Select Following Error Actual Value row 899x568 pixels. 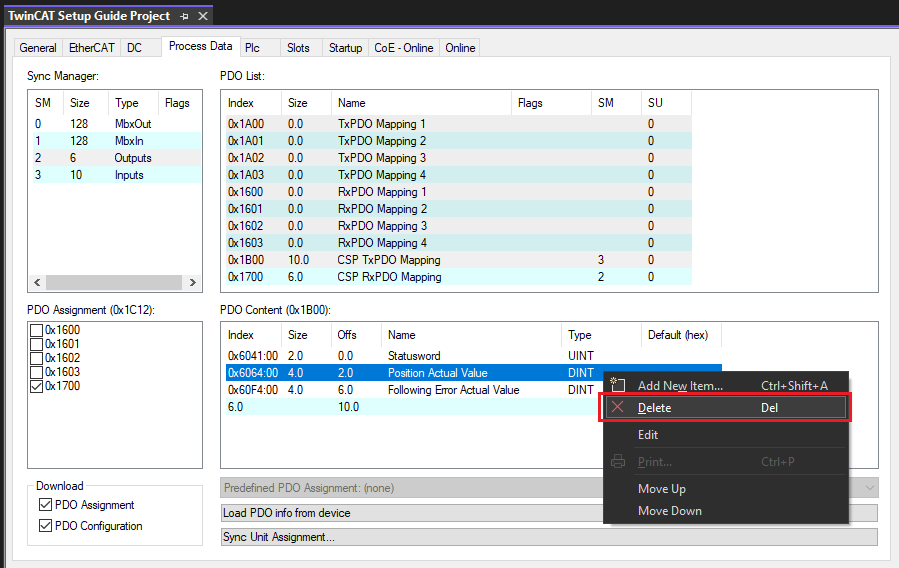(414, 390)
